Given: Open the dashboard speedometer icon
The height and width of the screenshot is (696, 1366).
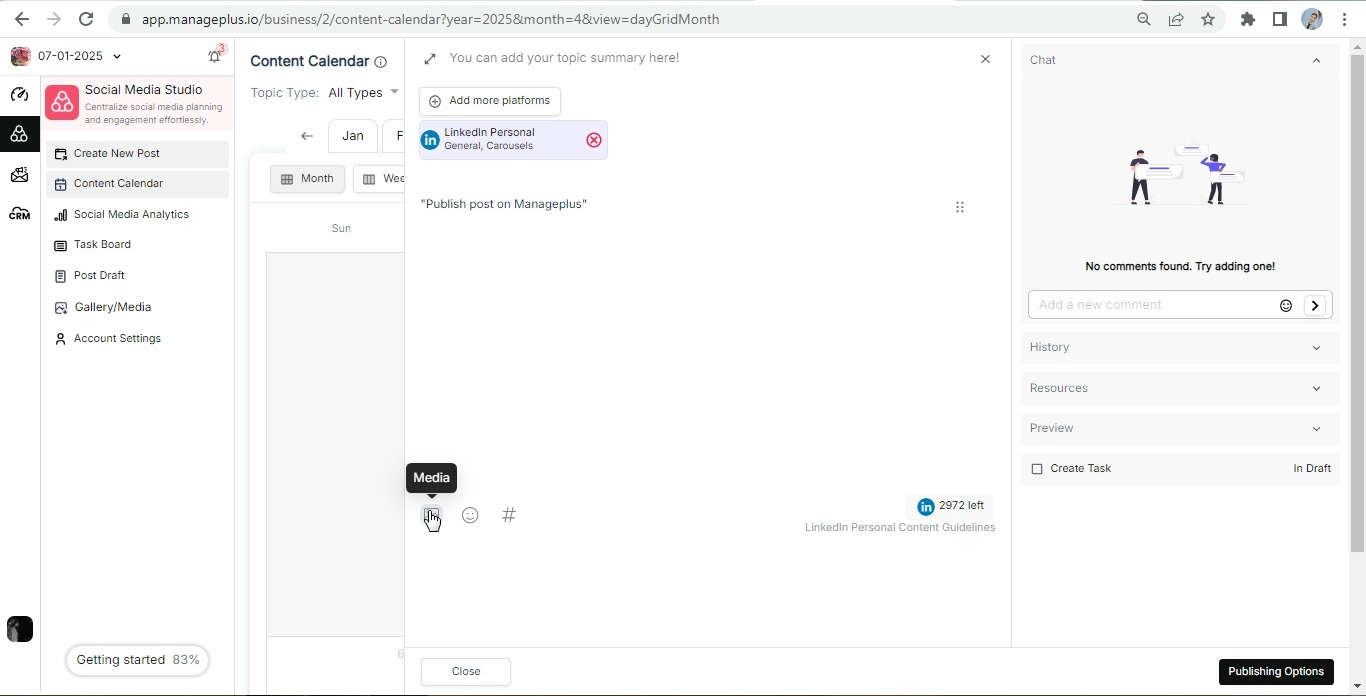Looking at the screenshot, I should tap(20, 95).
